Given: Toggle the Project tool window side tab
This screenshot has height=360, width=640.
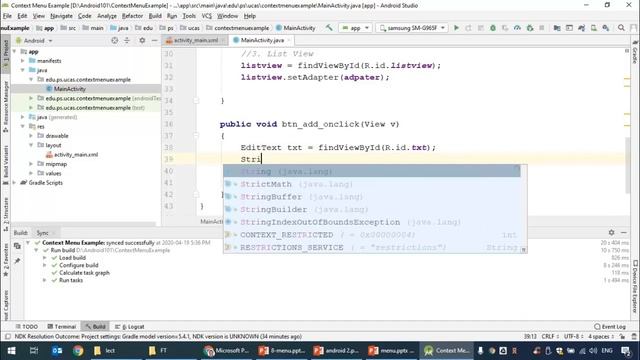Looking at the screenshot, I should (x=6, y=54).
